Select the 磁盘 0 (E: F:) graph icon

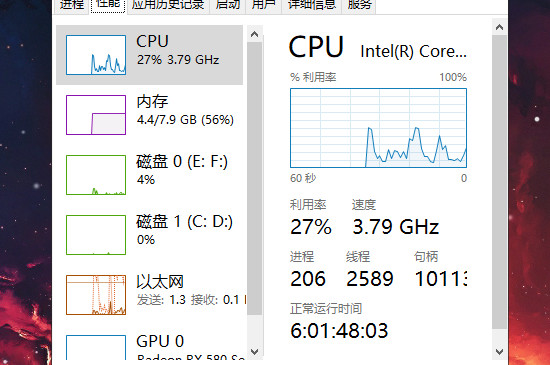(x=96, y=175)
